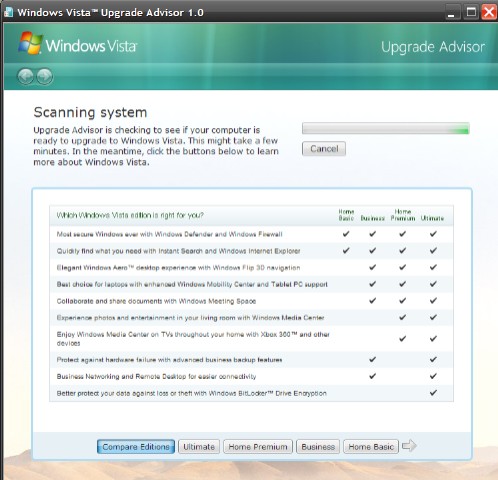
Task: Click the Home Basic checkmark in 'Most secure Windows' row
Action: (346, 234)
